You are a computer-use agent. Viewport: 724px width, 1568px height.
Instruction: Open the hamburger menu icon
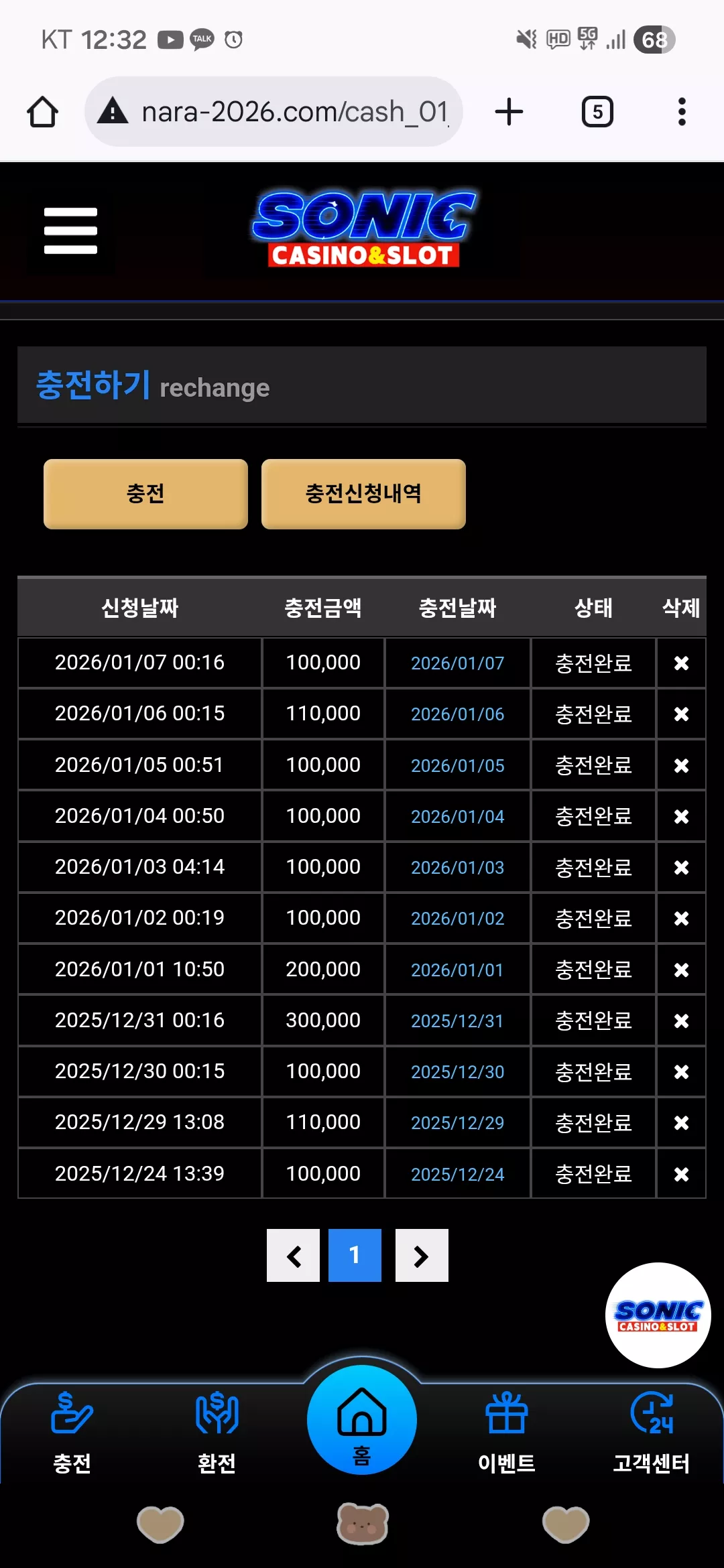[70, 231]
